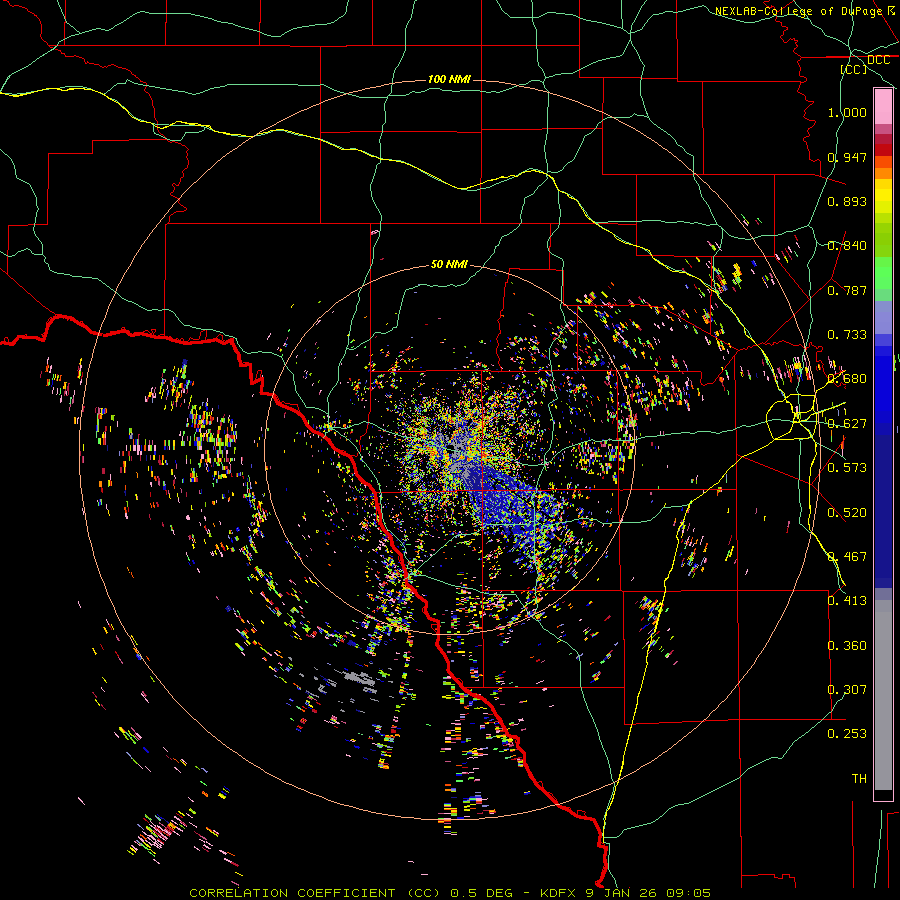Click the "TH" threshold label
The image size is (900, 900).
[x=859, y=779]
